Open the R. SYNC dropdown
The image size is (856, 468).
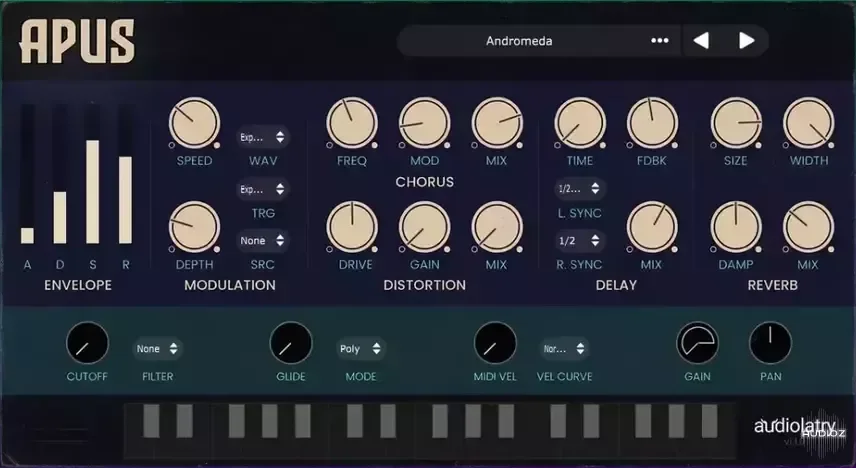click(x=580, y=241)
